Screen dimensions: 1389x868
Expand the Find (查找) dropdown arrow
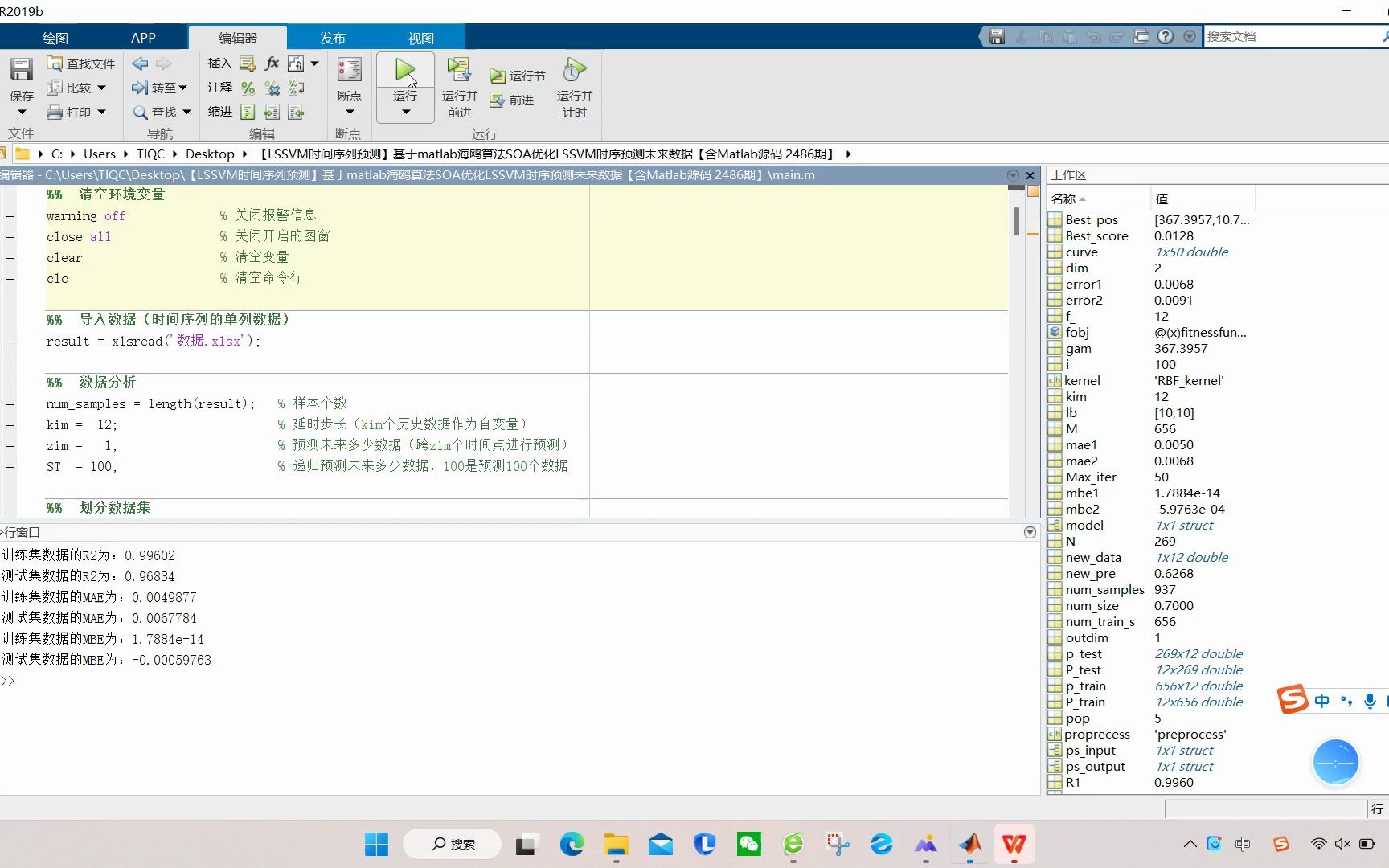(x=186, y=112)
